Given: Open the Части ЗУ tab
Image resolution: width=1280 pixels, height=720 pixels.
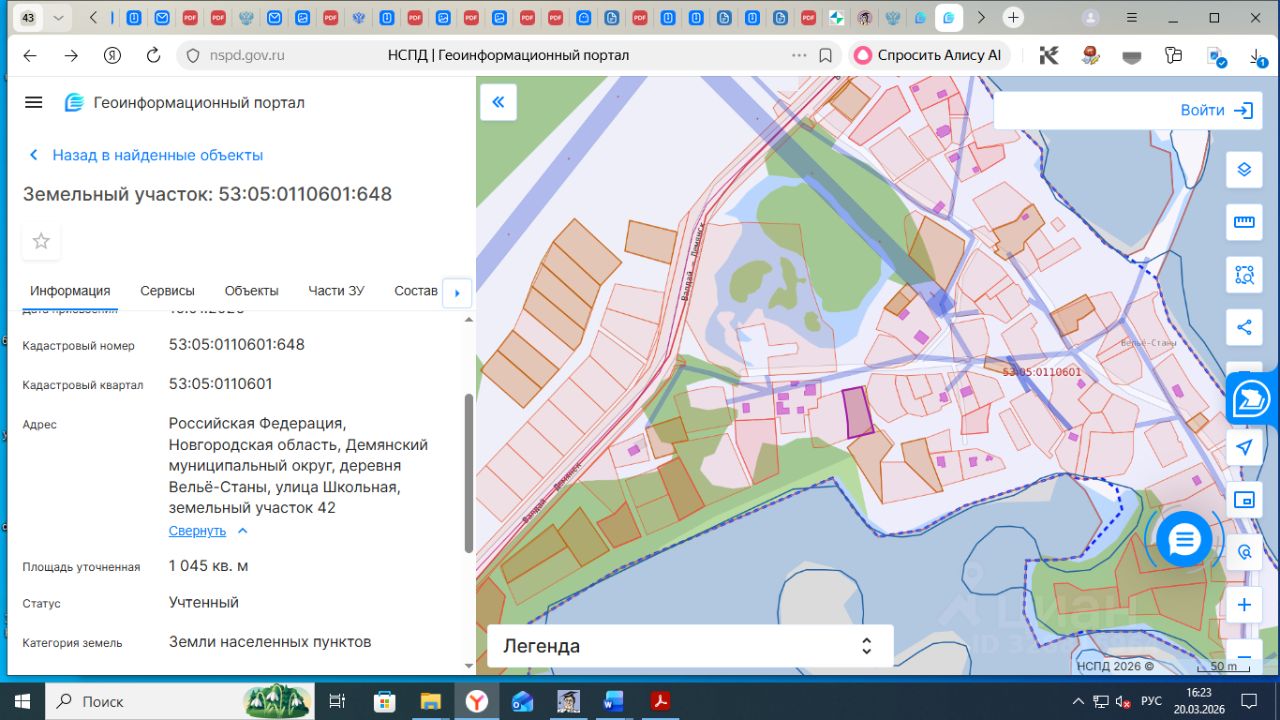Looking at the screenshot, I should click(336, 291).
